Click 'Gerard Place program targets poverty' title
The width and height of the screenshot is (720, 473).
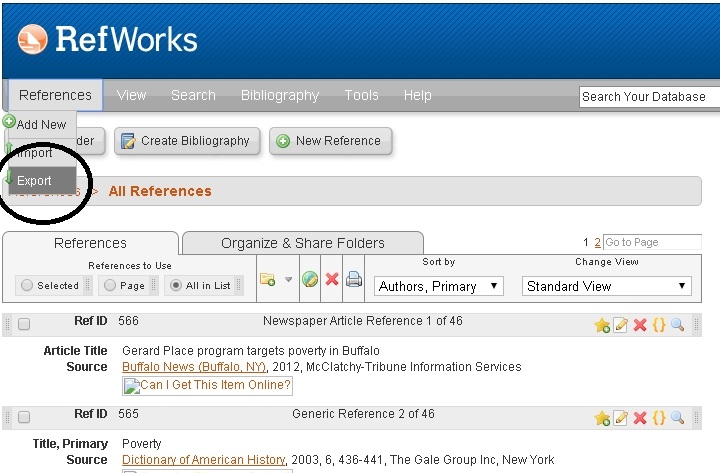click(251, 351)
